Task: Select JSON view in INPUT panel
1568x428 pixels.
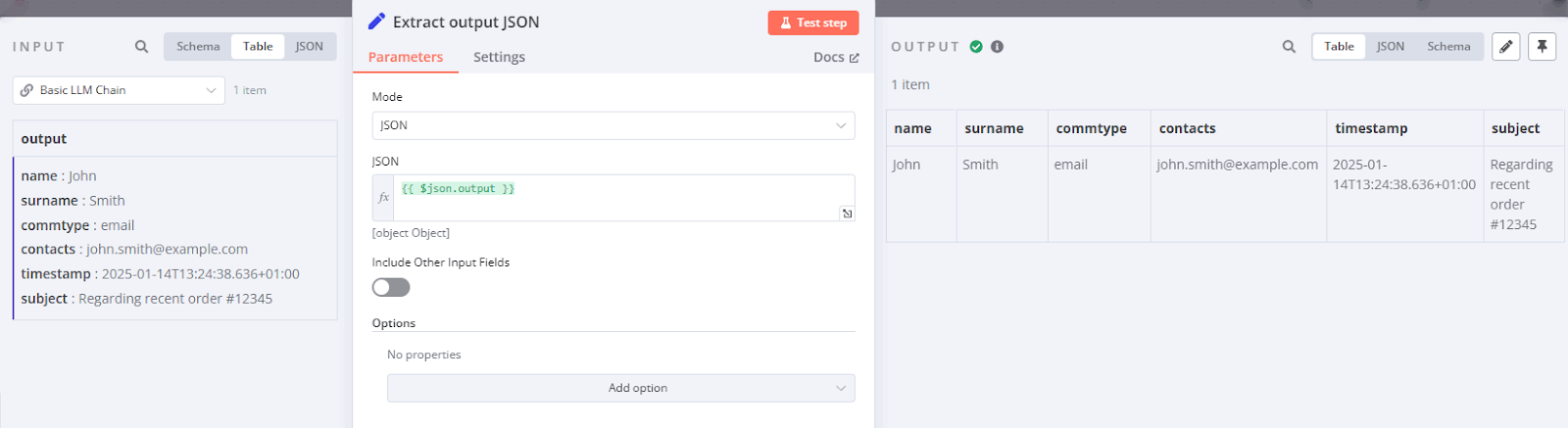Action: [x=310, y=46]
